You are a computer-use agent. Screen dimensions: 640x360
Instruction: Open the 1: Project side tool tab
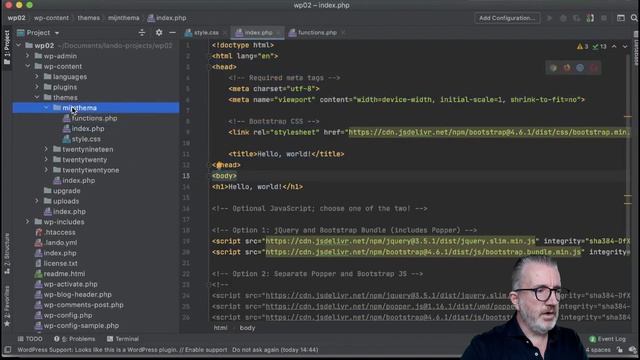tap(7, 47)
